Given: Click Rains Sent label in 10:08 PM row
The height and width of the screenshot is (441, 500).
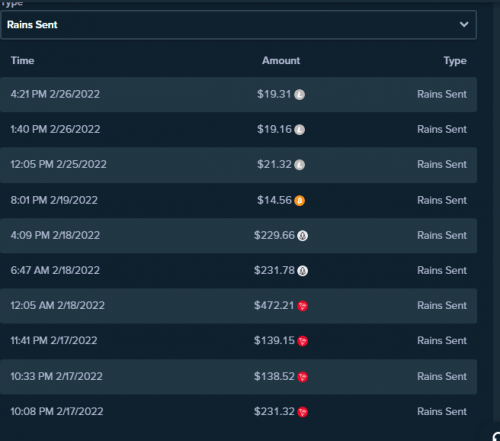Looking at the screenshot, I should tap(442, 412).
